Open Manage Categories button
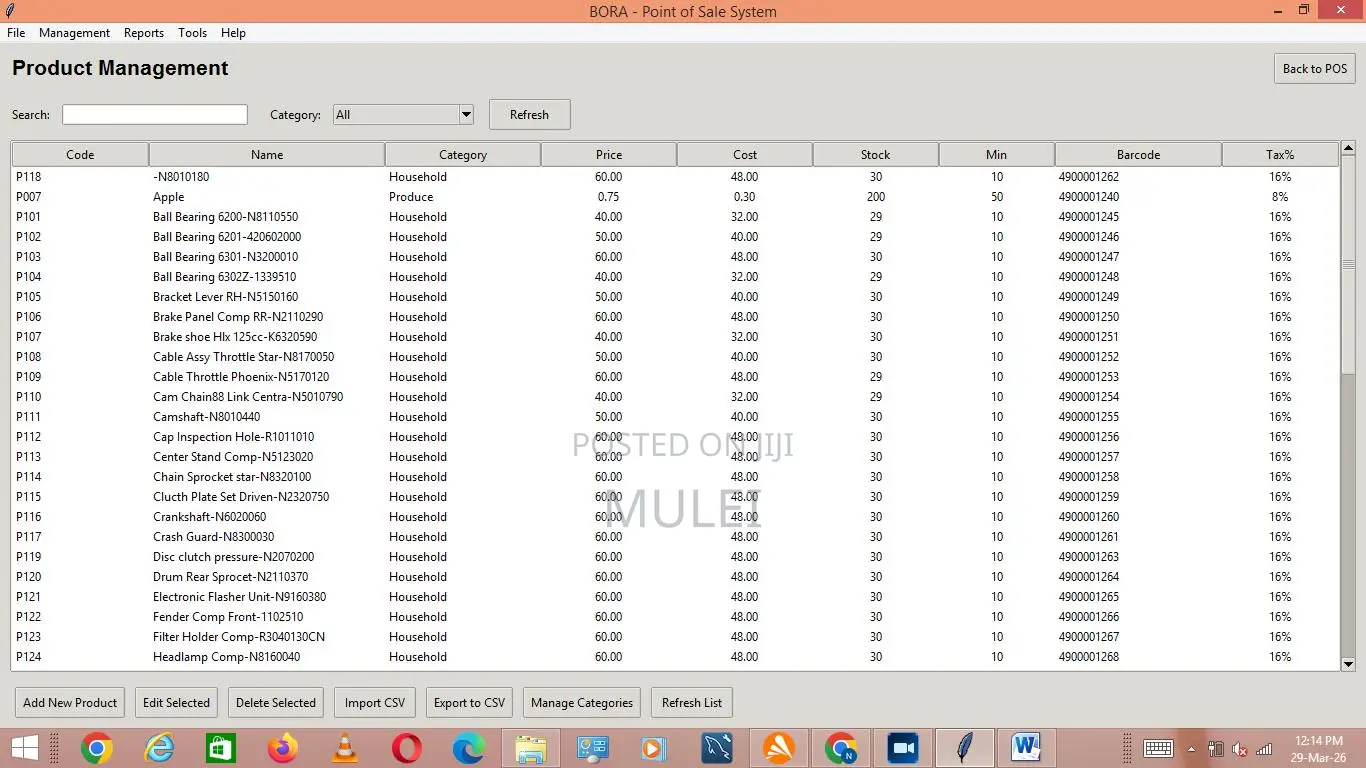 [582, 703]
